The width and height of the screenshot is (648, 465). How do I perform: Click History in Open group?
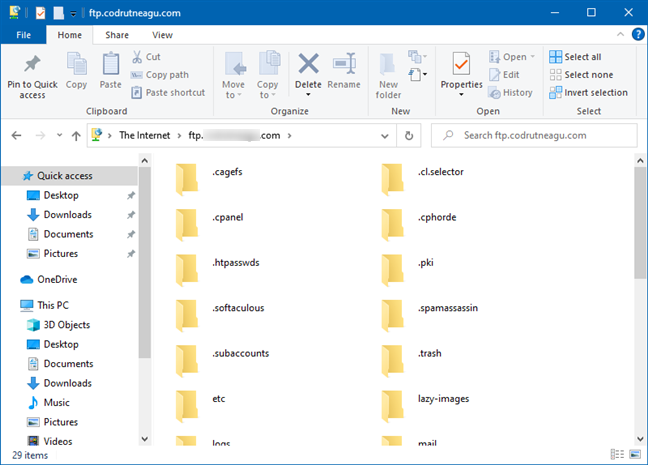pos(510,93)
